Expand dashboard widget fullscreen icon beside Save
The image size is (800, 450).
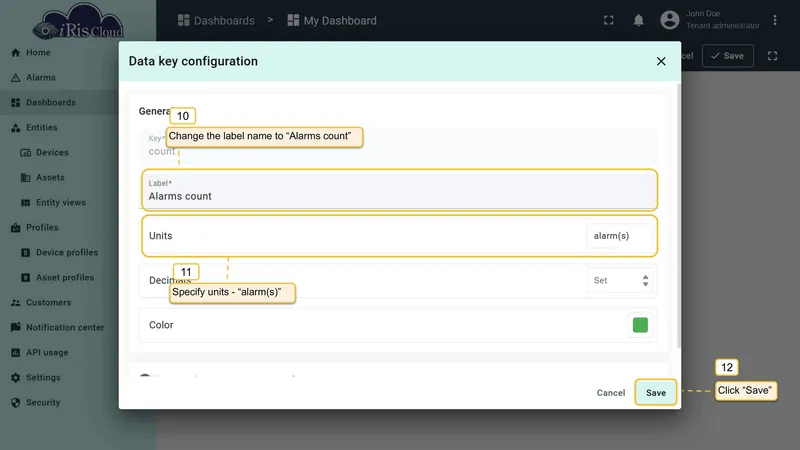pos(772,56)
